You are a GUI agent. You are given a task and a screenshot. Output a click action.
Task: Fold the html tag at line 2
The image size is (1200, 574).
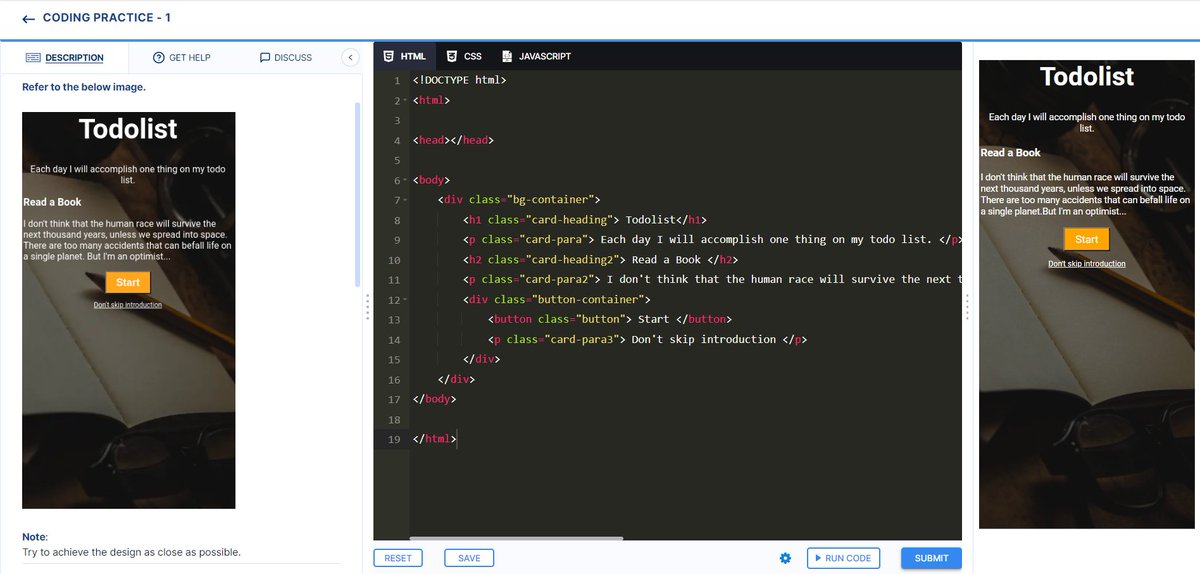pyautogui.click(x=405, y=101)
